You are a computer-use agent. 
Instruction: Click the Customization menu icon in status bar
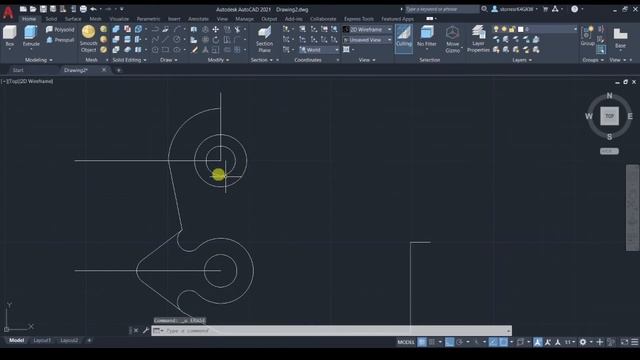[635, 342]
